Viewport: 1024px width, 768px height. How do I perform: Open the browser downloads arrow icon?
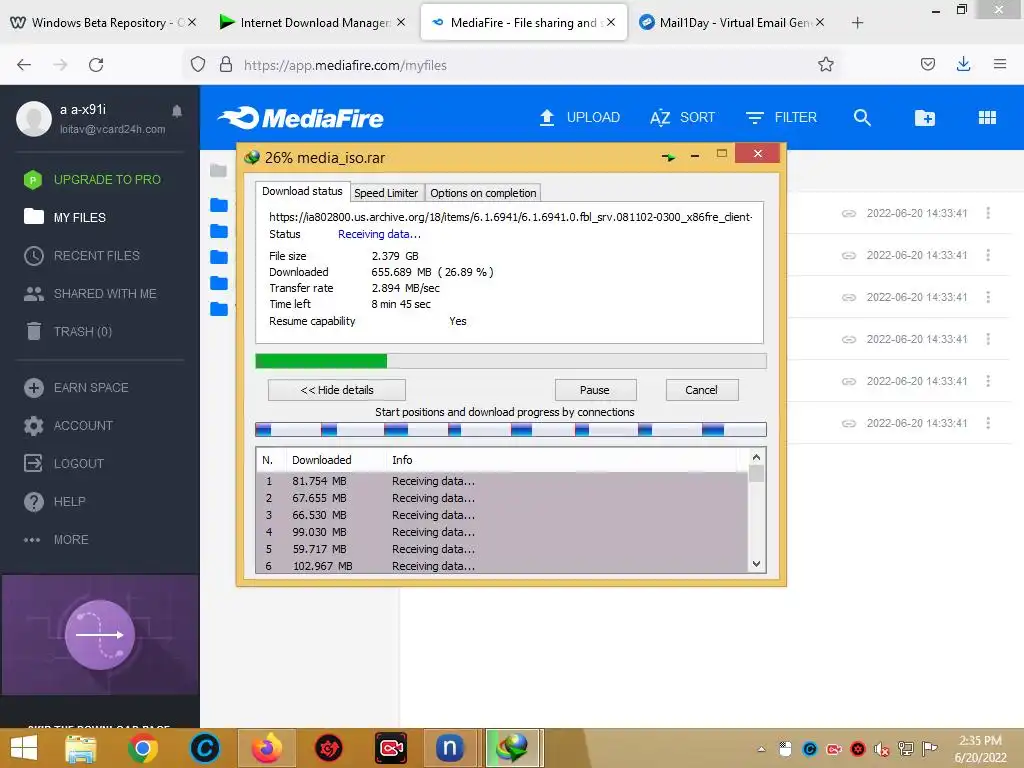point(963,64)
